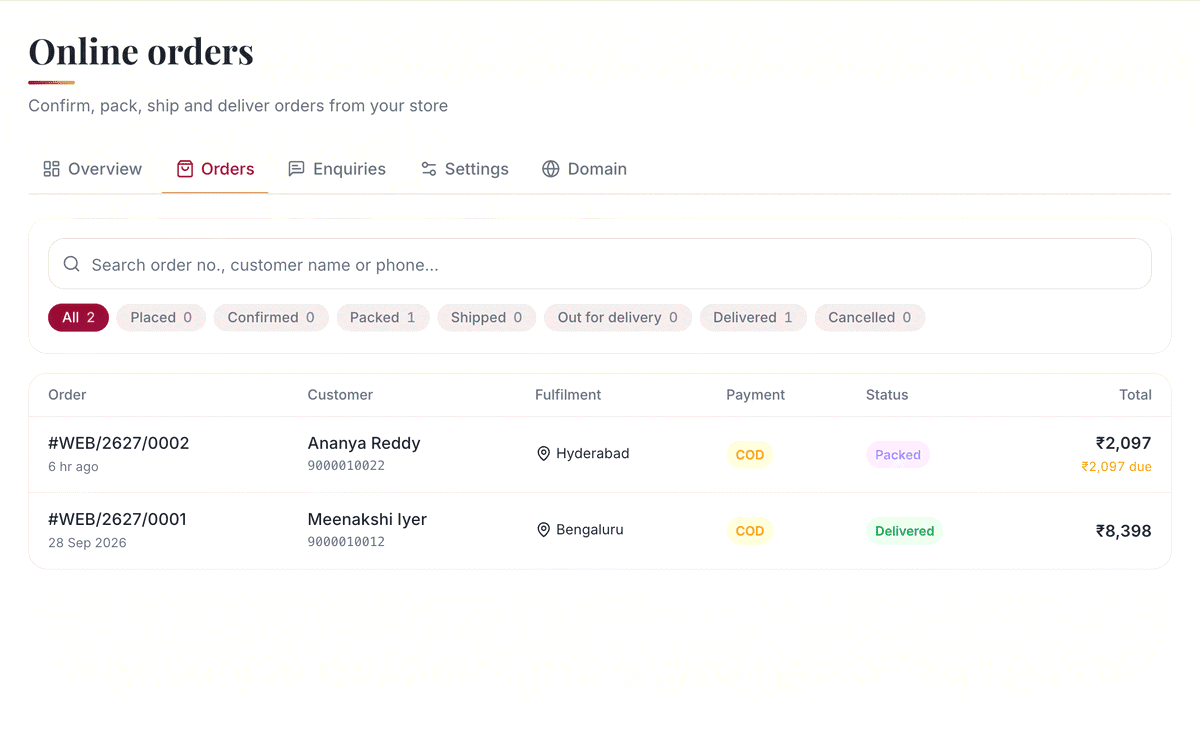
Task: Filter orders by Placed status
Action: click(x=161, y=318)
